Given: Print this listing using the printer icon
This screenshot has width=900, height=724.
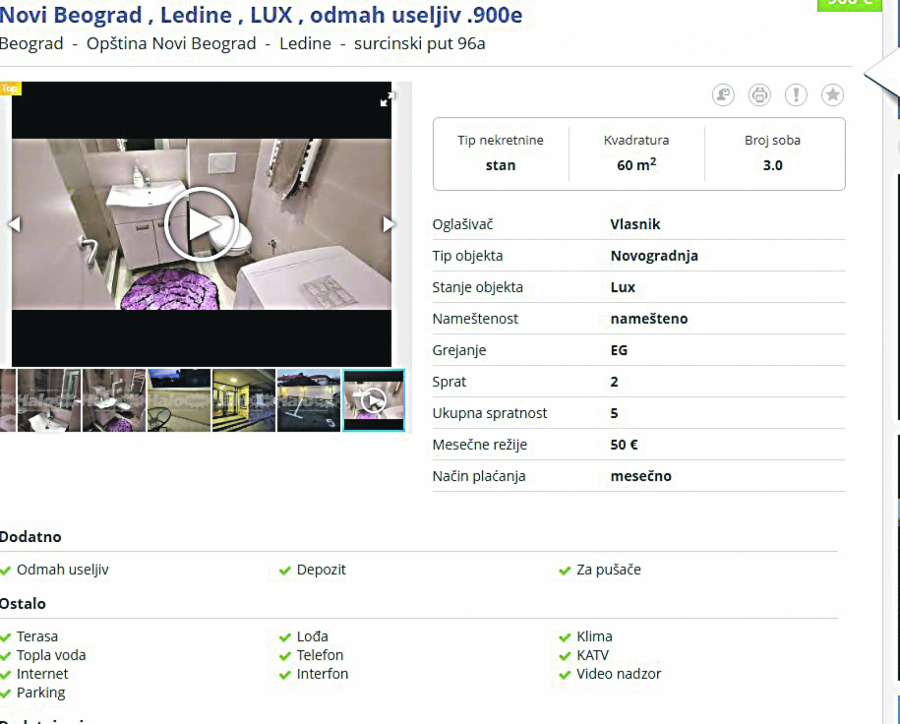Looking at the screenshot, I should 760,95.
